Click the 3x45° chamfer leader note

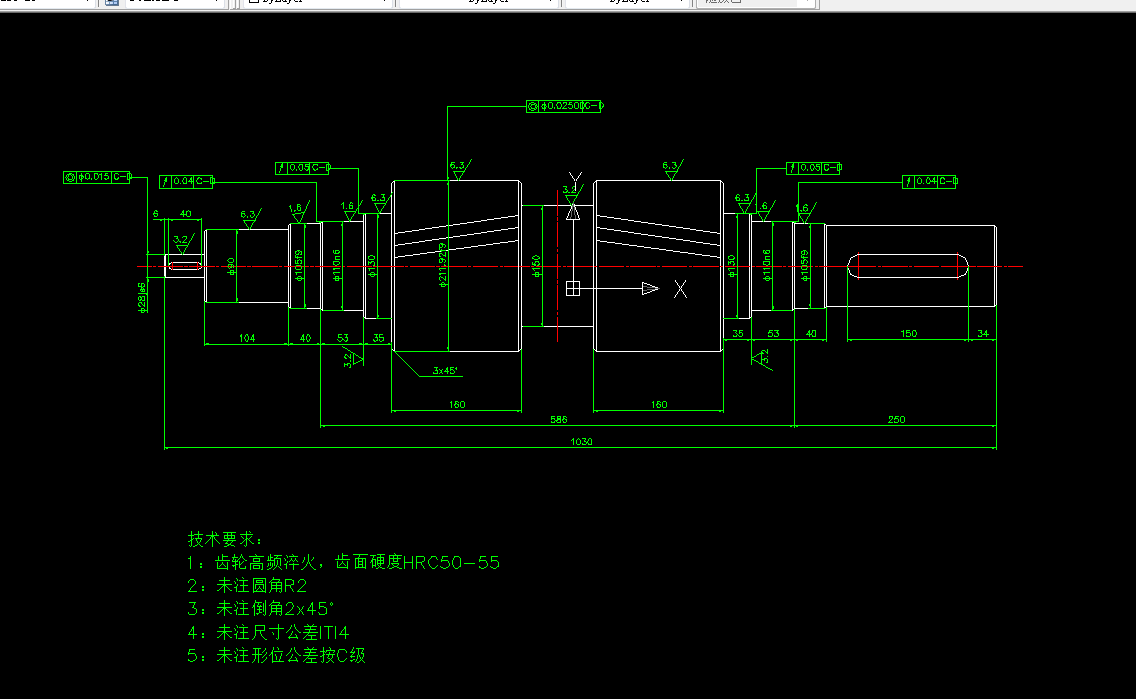point(443,369)
